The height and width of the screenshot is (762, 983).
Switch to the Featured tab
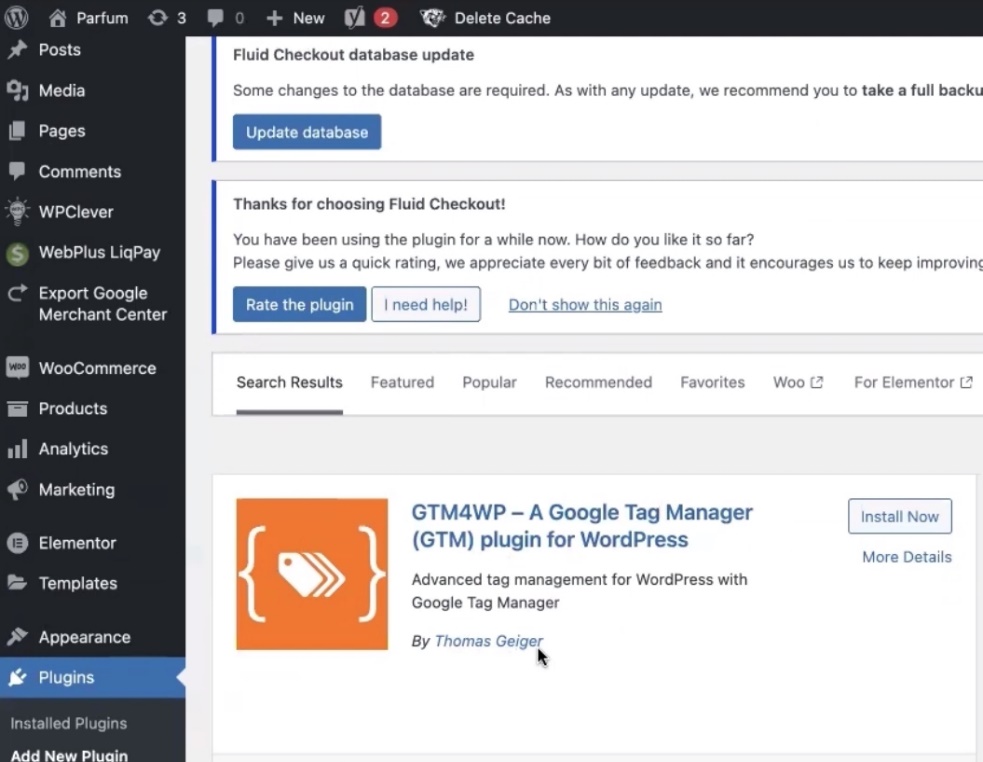click(402, 382)
